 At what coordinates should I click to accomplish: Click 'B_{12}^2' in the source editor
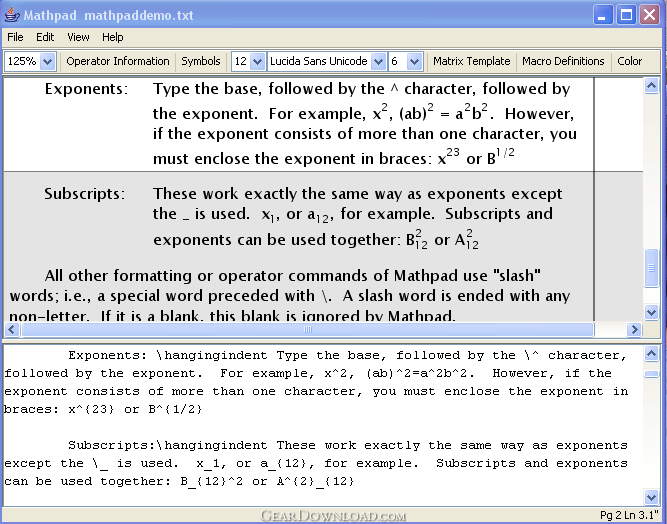pos(212,481)
